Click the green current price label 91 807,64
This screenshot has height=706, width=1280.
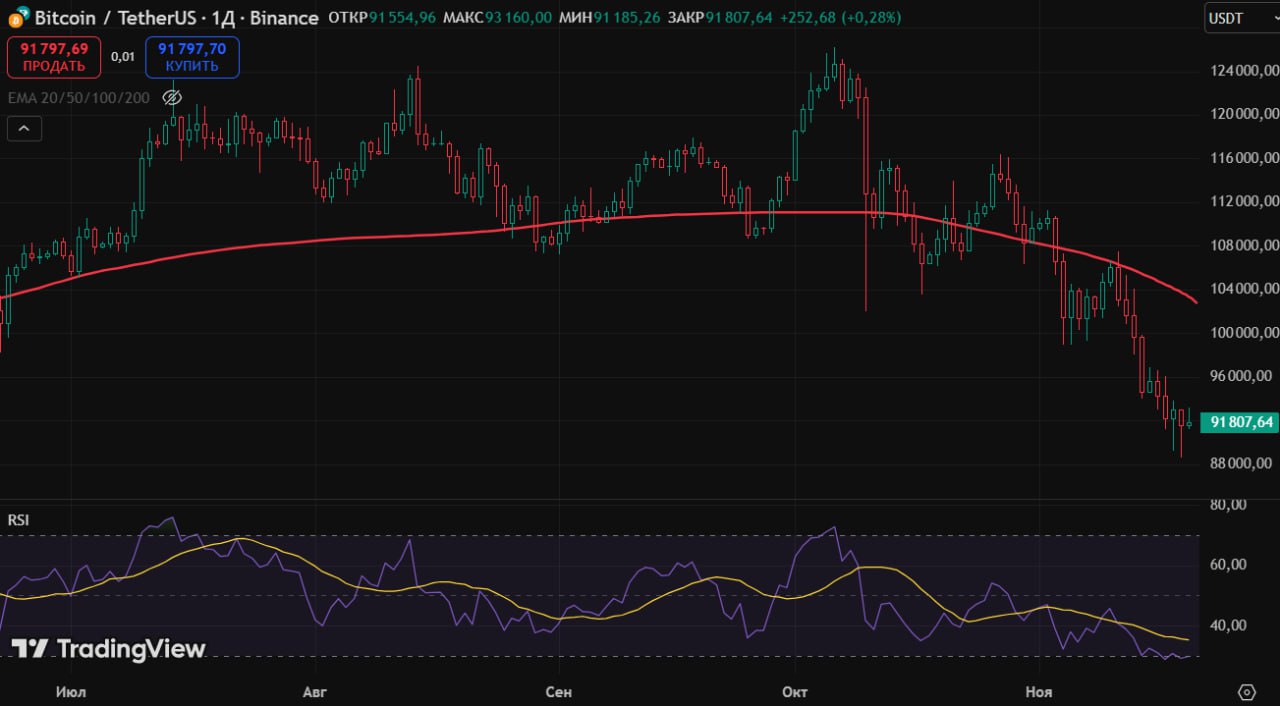1240,422
